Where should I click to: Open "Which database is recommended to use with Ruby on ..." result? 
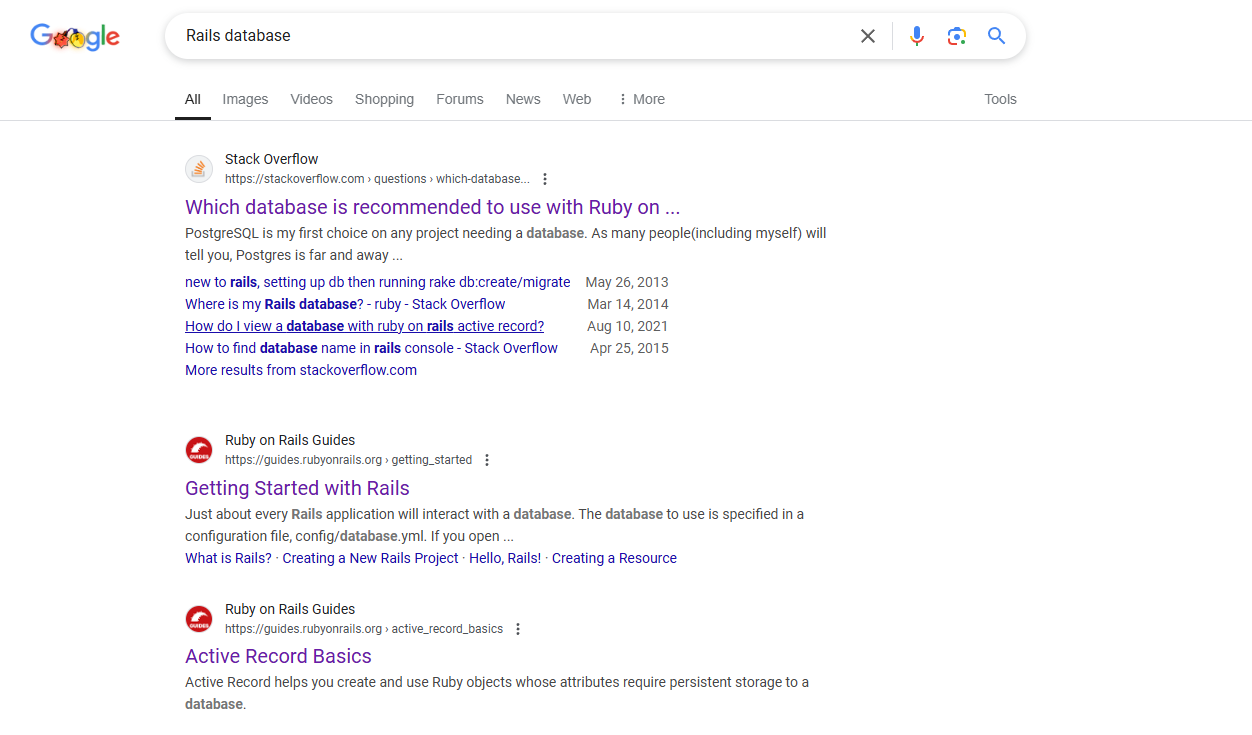click(x=433, y=207)
